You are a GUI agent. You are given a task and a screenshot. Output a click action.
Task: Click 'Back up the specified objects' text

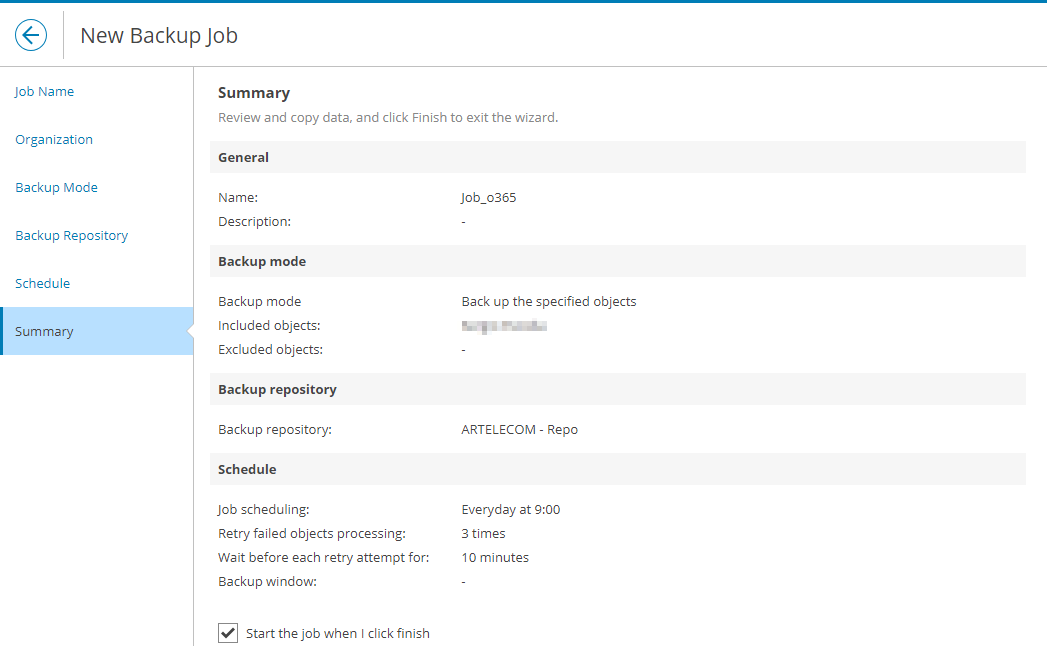548,302
